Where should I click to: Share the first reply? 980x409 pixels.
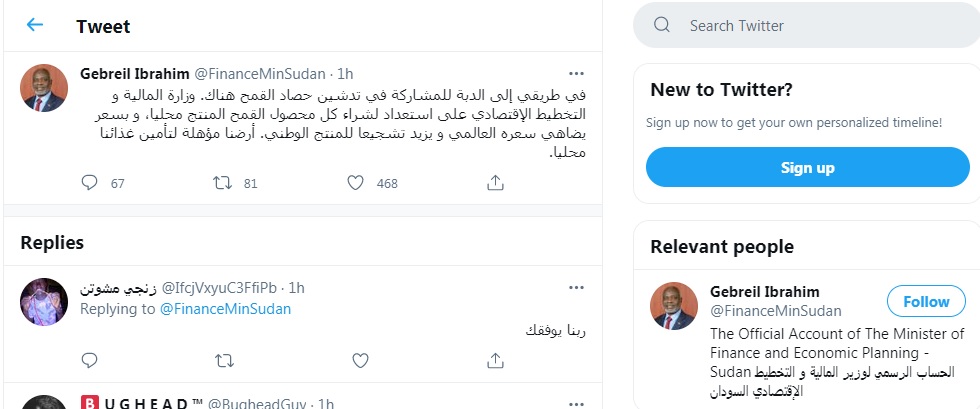494,360
